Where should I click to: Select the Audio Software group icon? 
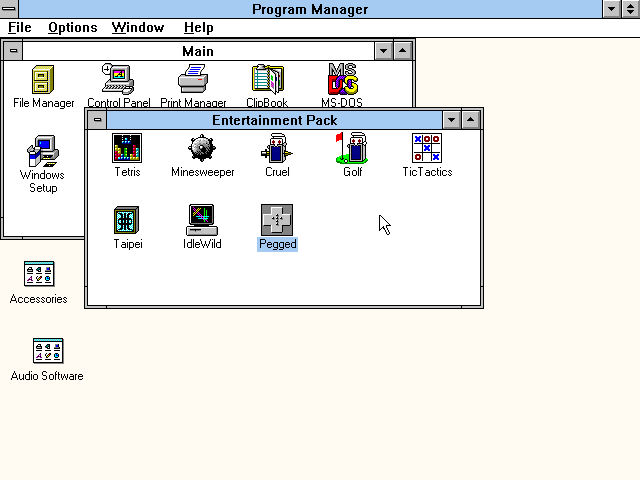point(48,350)
